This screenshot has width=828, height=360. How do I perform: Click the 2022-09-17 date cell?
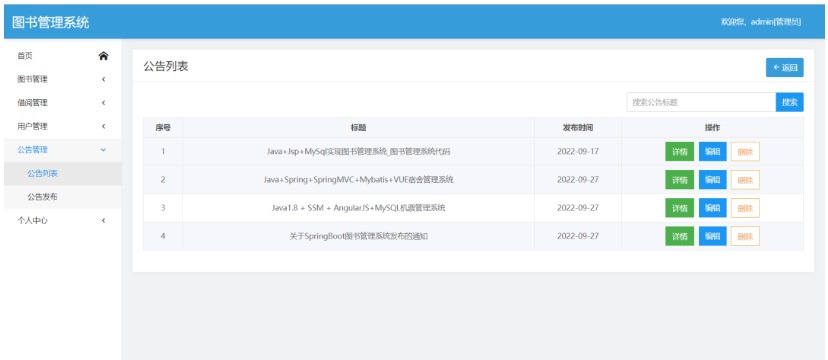pos(578,151)
